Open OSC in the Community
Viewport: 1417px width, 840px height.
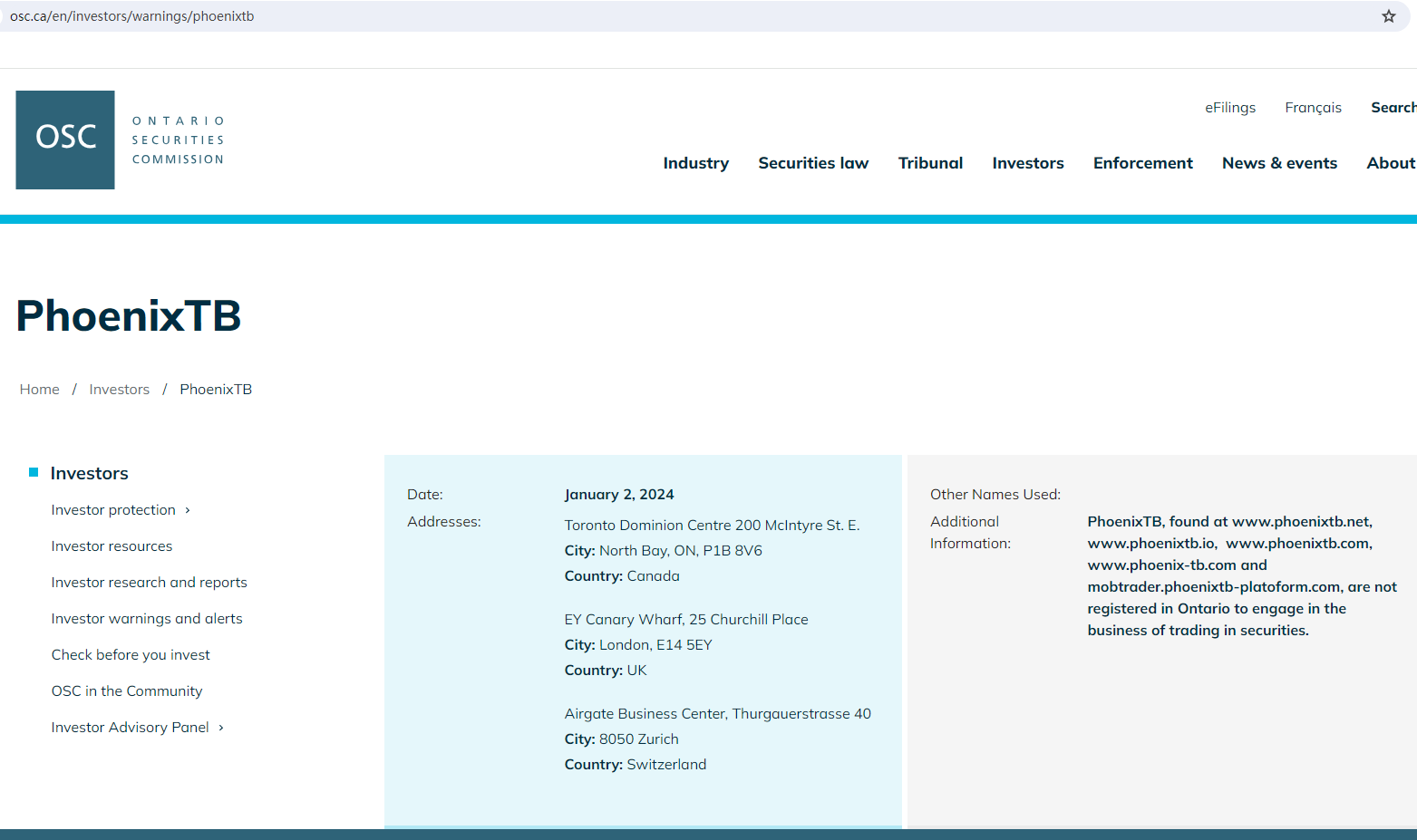pyautogui.click(x=127, y=691)
